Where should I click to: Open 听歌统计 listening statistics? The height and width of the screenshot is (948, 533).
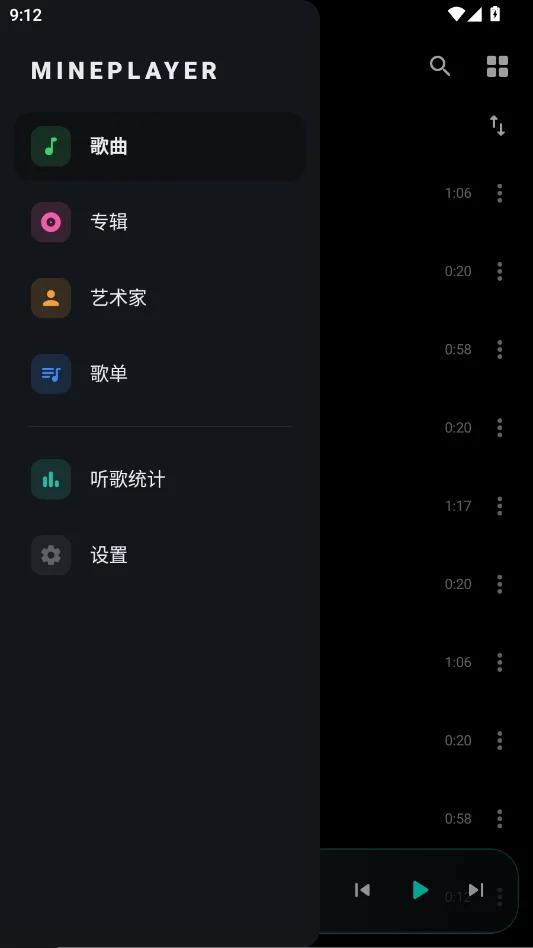(x=160, y=479)
